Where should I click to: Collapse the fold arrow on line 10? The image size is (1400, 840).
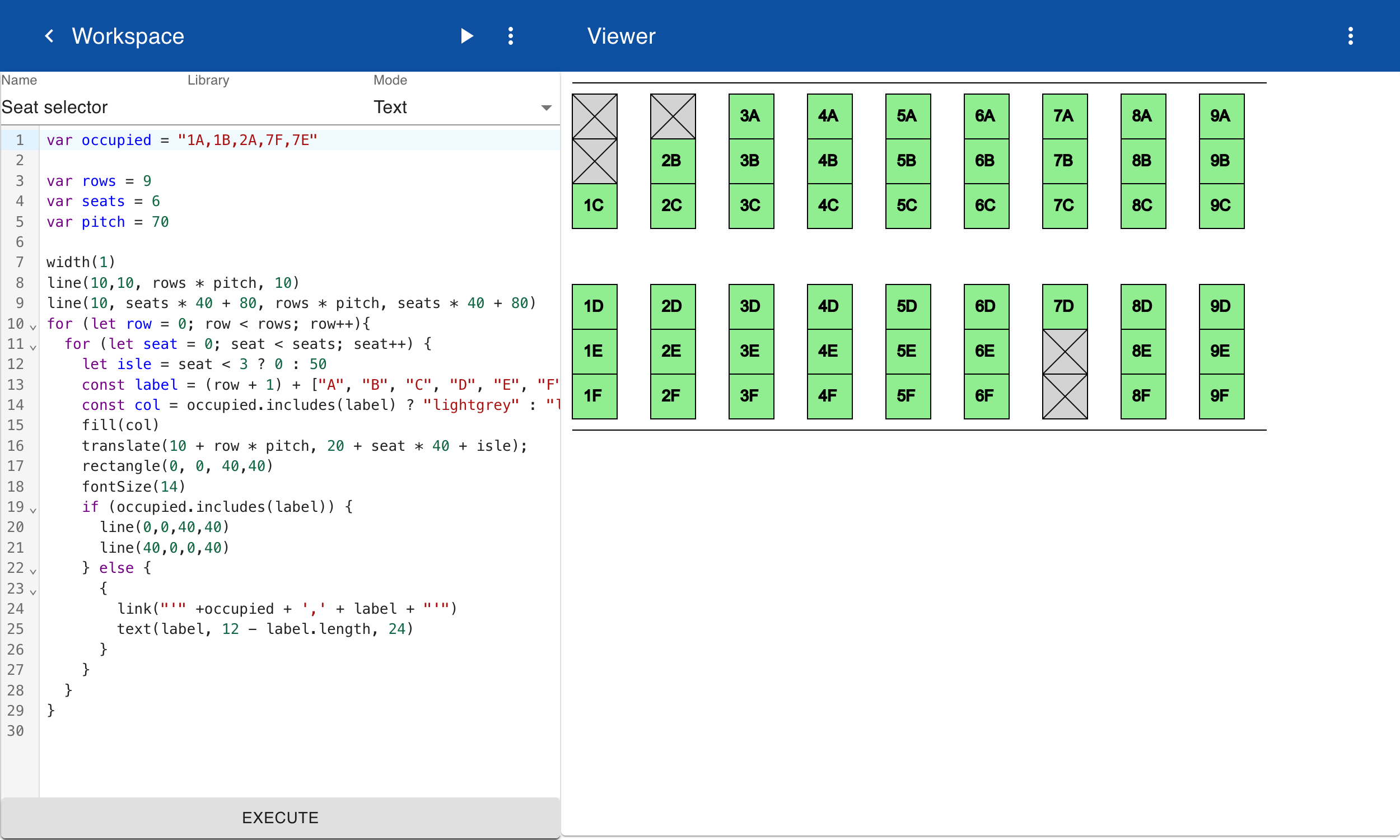tap(33, 326)
